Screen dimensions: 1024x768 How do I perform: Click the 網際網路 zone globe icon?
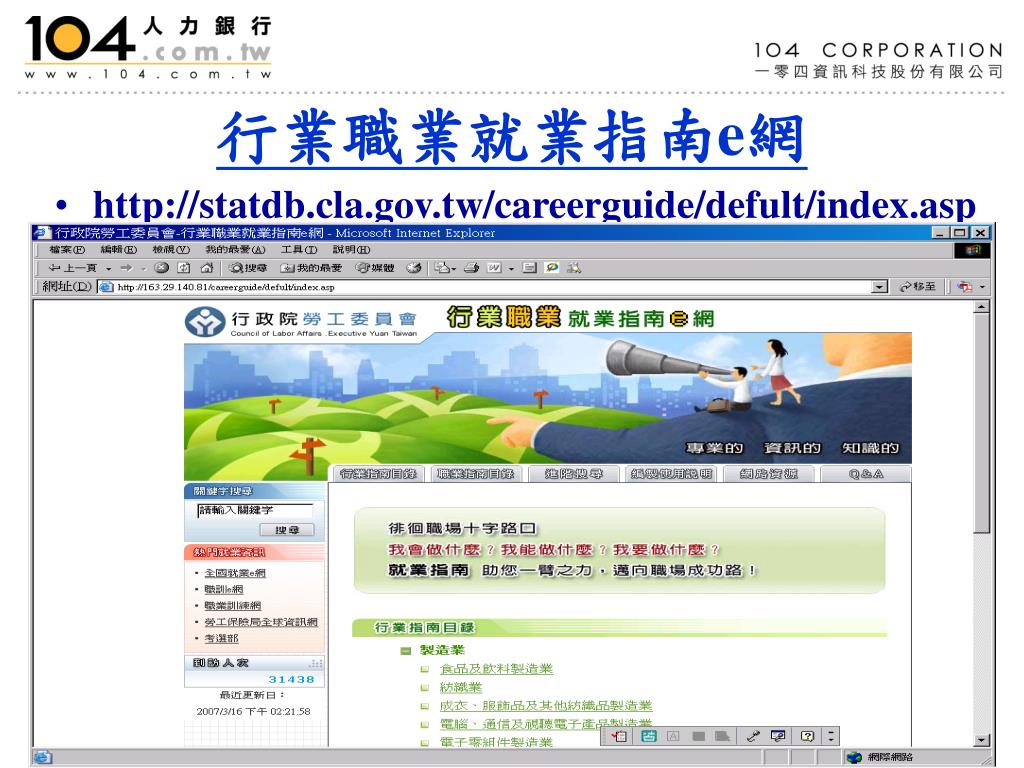click(x=854, y=758)
